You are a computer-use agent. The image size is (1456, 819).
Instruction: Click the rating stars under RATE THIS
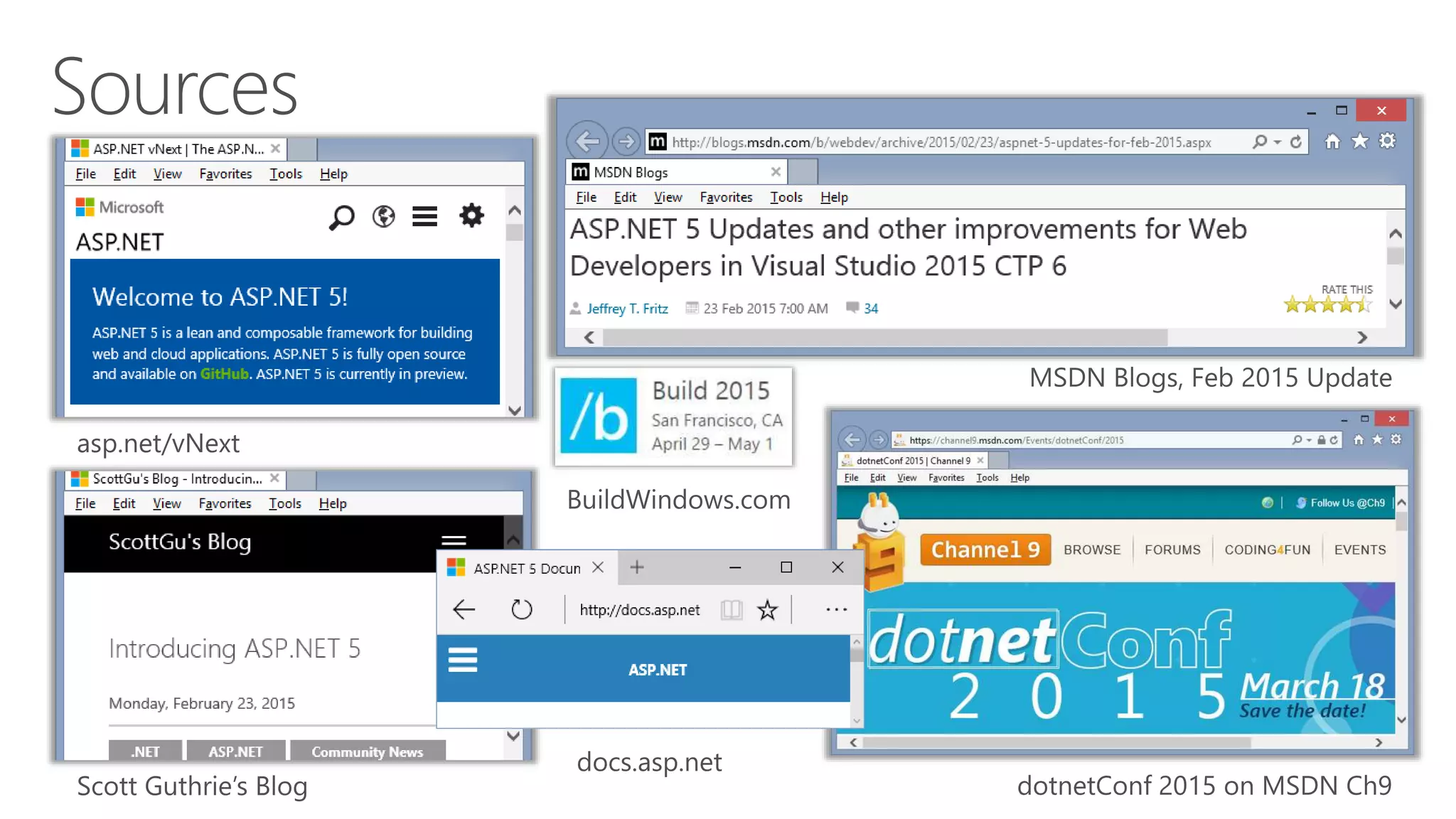(x=1328, y=305)
